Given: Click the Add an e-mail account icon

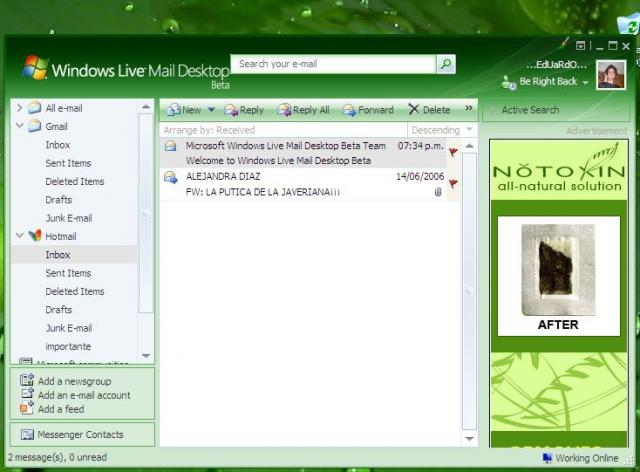Looking at the screenshot, I should 27,393.
